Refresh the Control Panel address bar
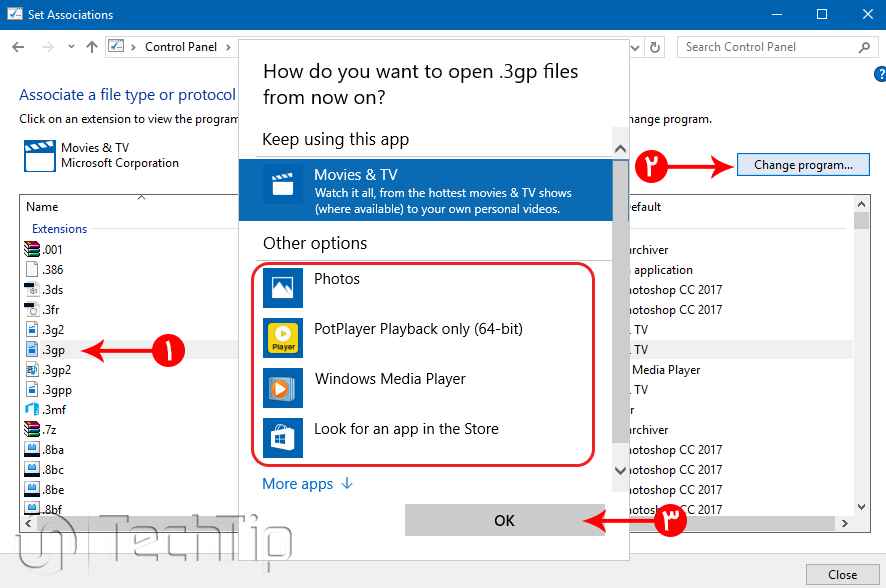This screenshot has height=588, width=886. pos(655,47)
